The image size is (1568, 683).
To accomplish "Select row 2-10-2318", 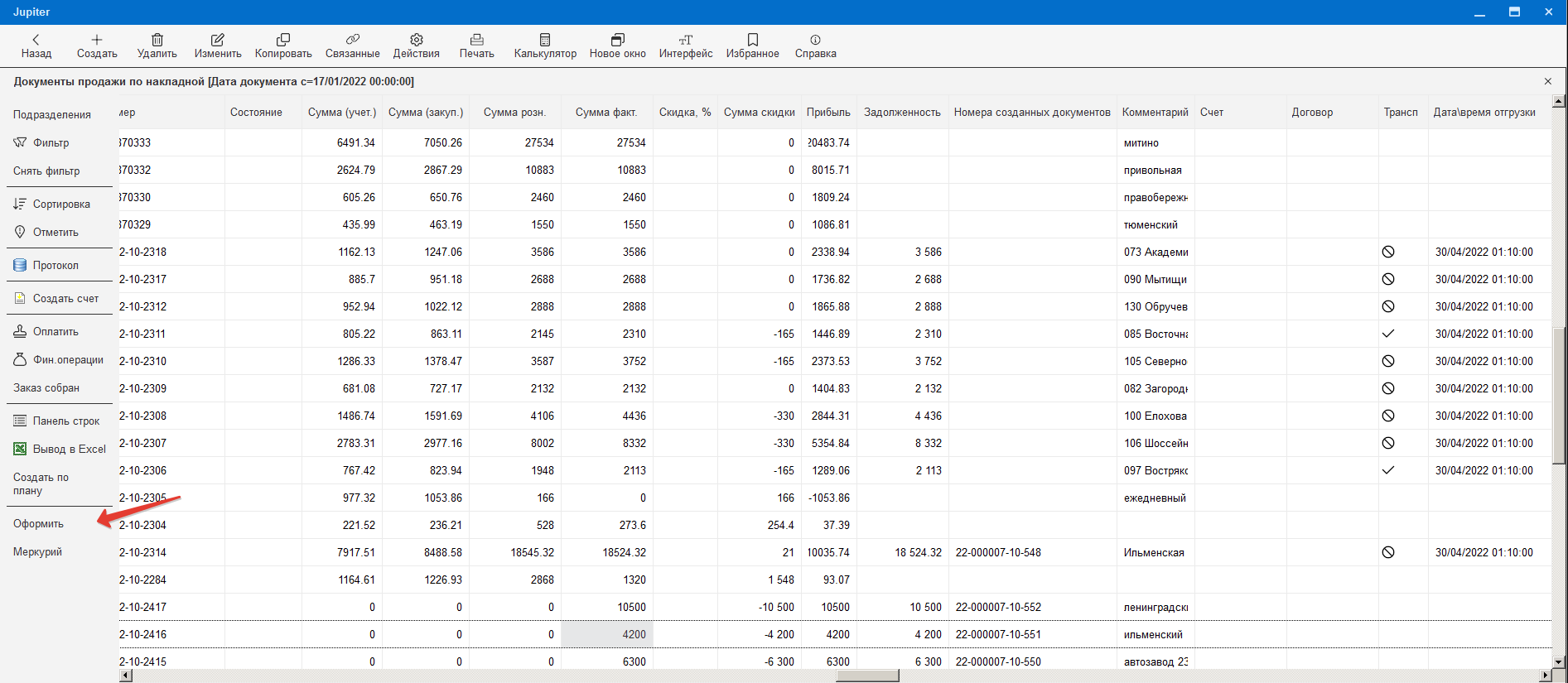I will [142, 252].
